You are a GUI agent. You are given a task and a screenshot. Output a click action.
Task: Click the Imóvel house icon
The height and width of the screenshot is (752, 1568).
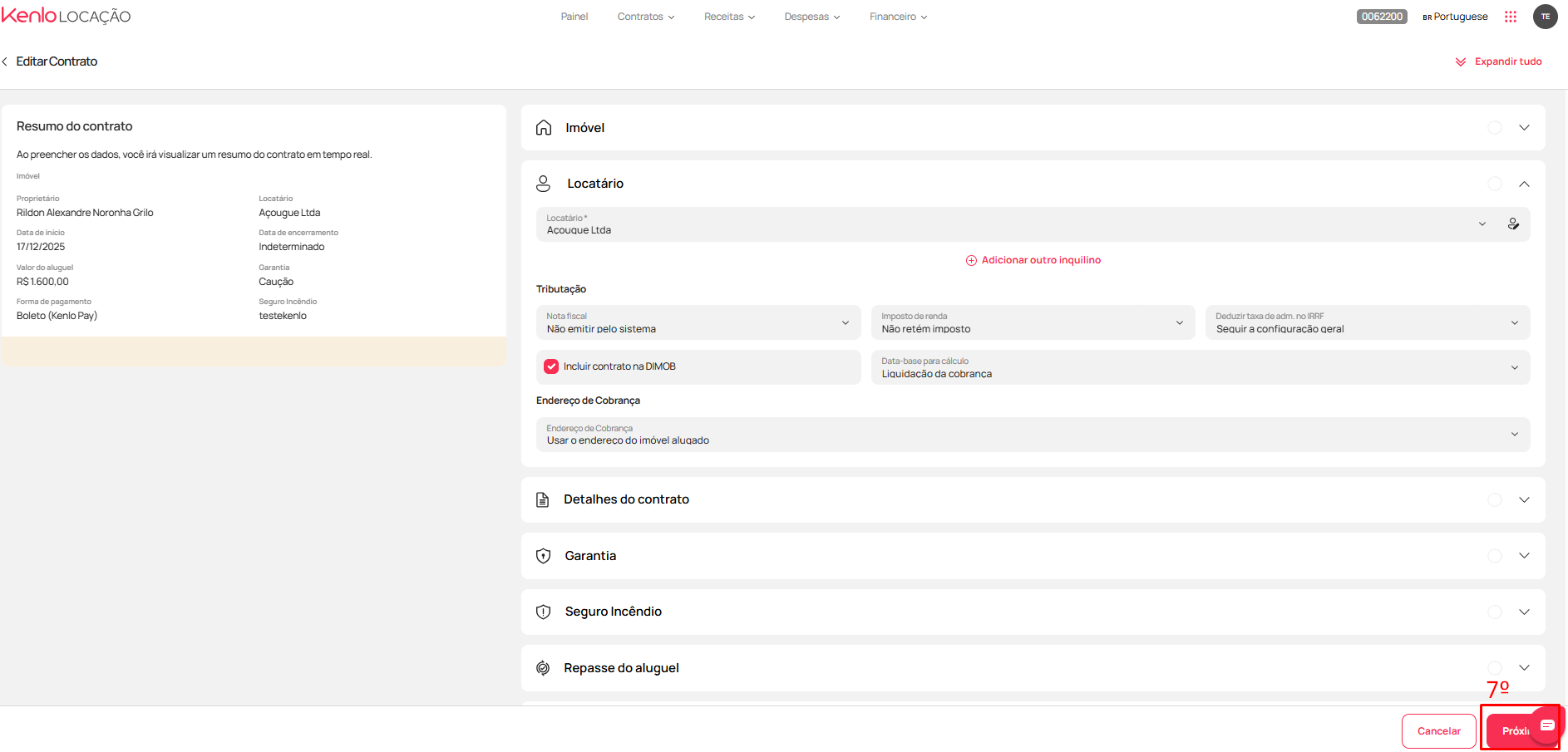click(544, 127)
